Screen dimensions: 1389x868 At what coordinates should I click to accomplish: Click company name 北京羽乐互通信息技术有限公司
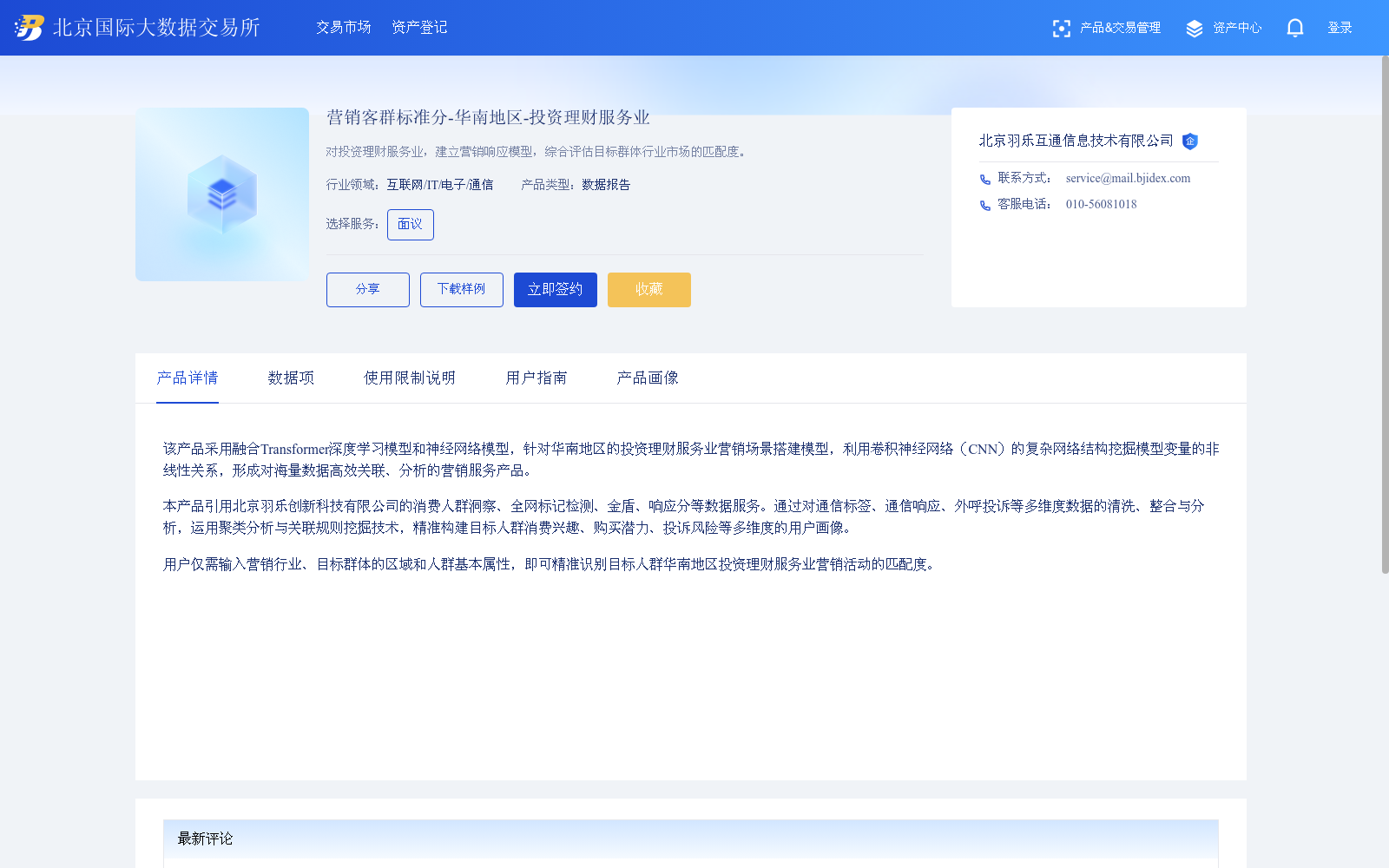pos(1076,141)
